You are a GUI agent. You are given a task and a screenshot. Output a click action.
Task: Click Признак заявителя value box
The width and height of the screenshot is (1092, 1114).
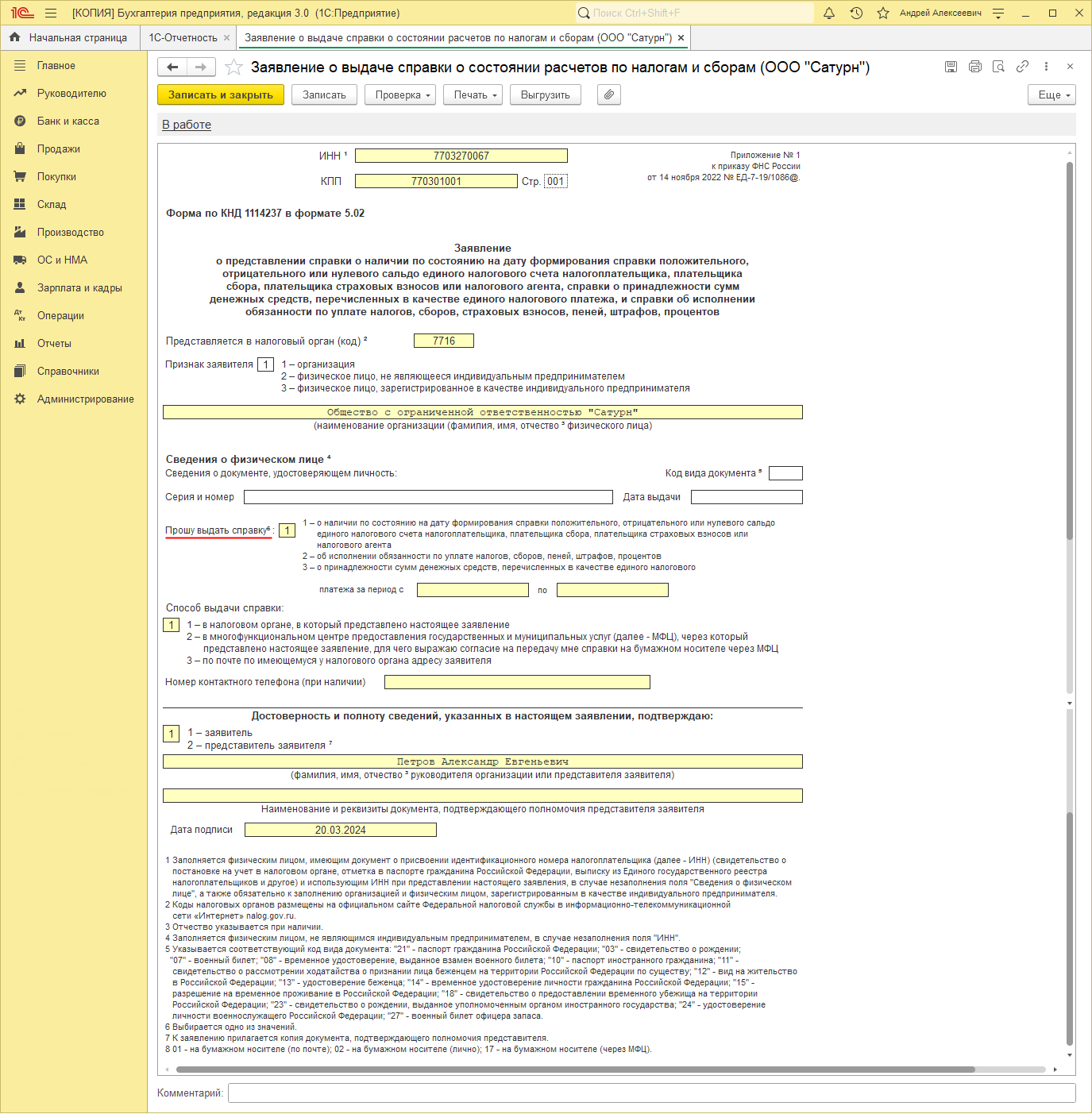(x=265, y=364)
